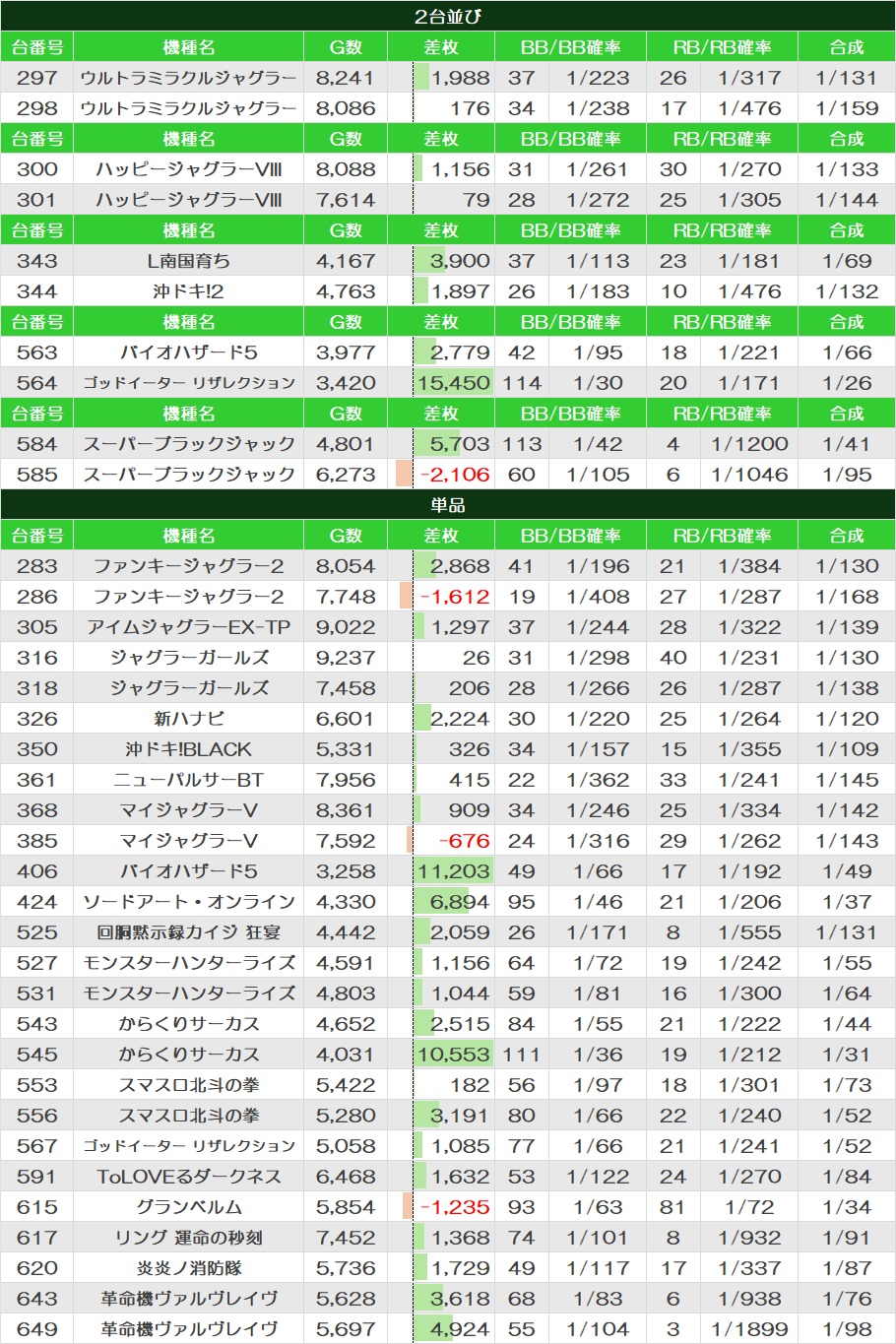Click negative 差枚 value -1,235
The width and height of the screenshot is (896, 1344).
click(x=455, y=1207)
